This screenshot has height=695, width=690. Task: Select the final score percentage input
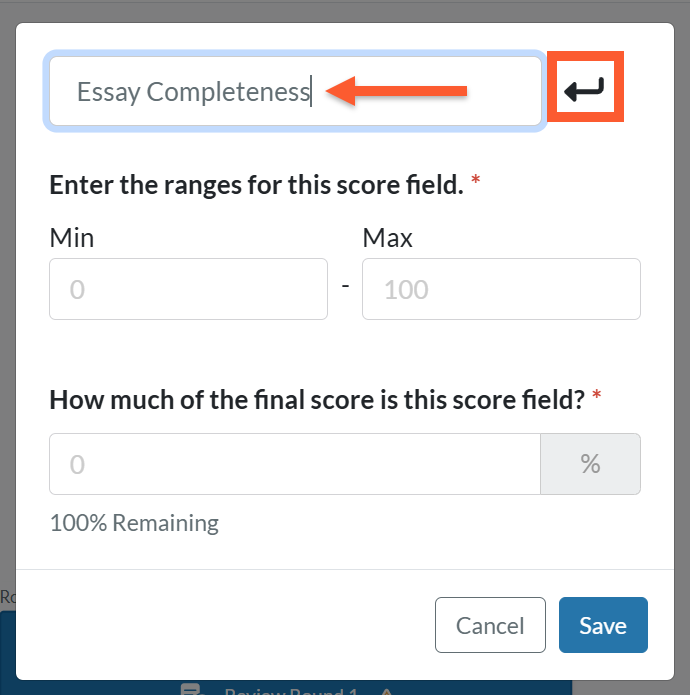tap(295, 464)
